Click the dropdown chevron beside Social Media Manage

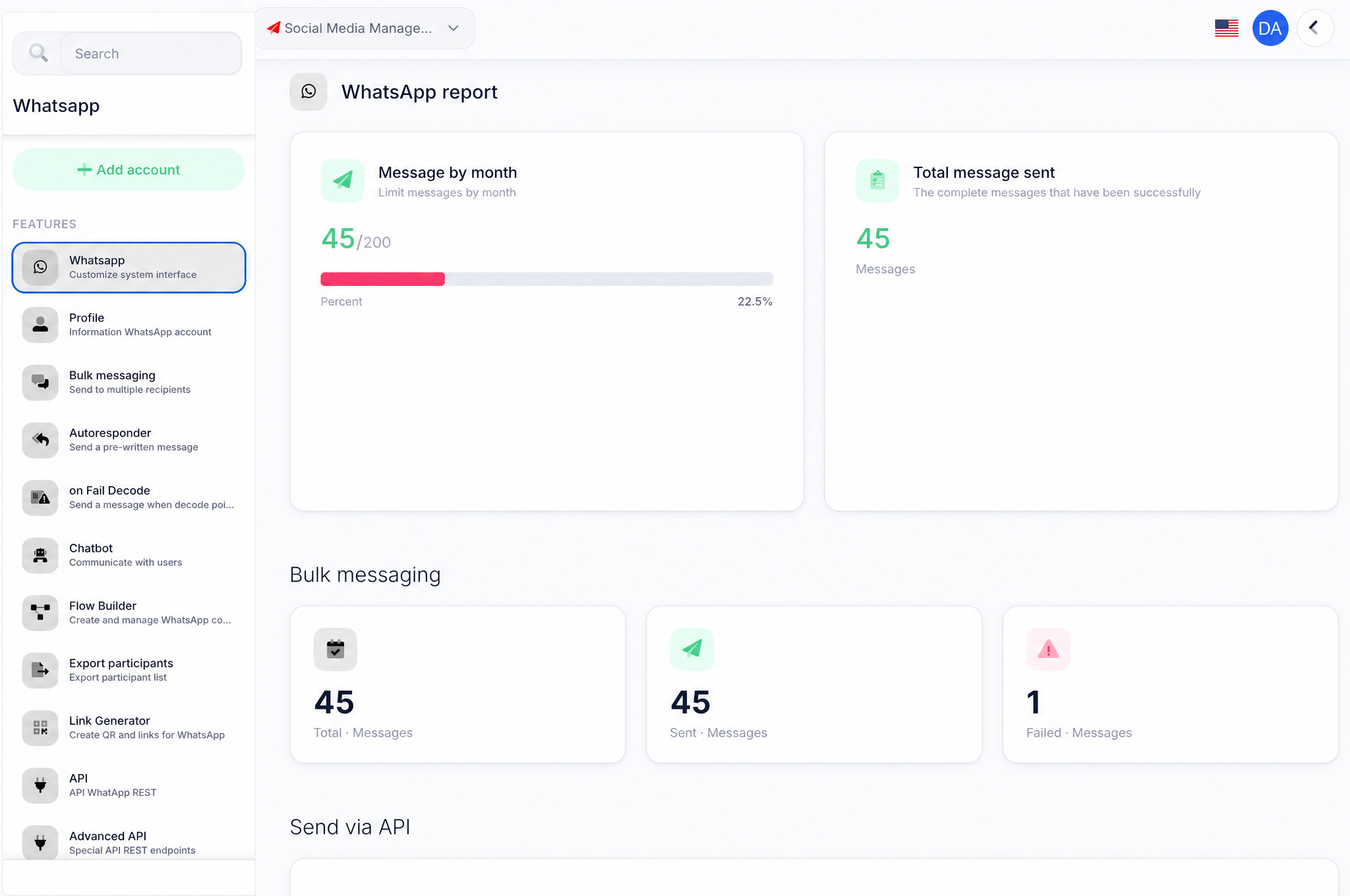tap(454, 28)
